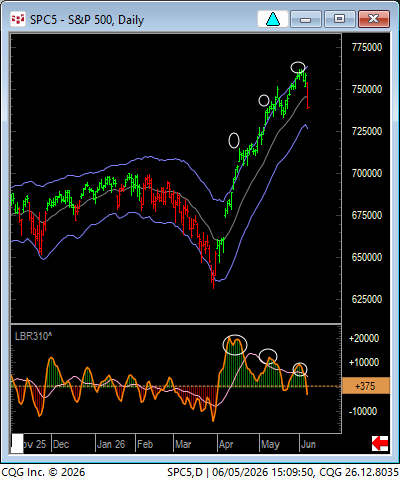Click the SPC5 - S&P 500, Daily title

point(87,20)
